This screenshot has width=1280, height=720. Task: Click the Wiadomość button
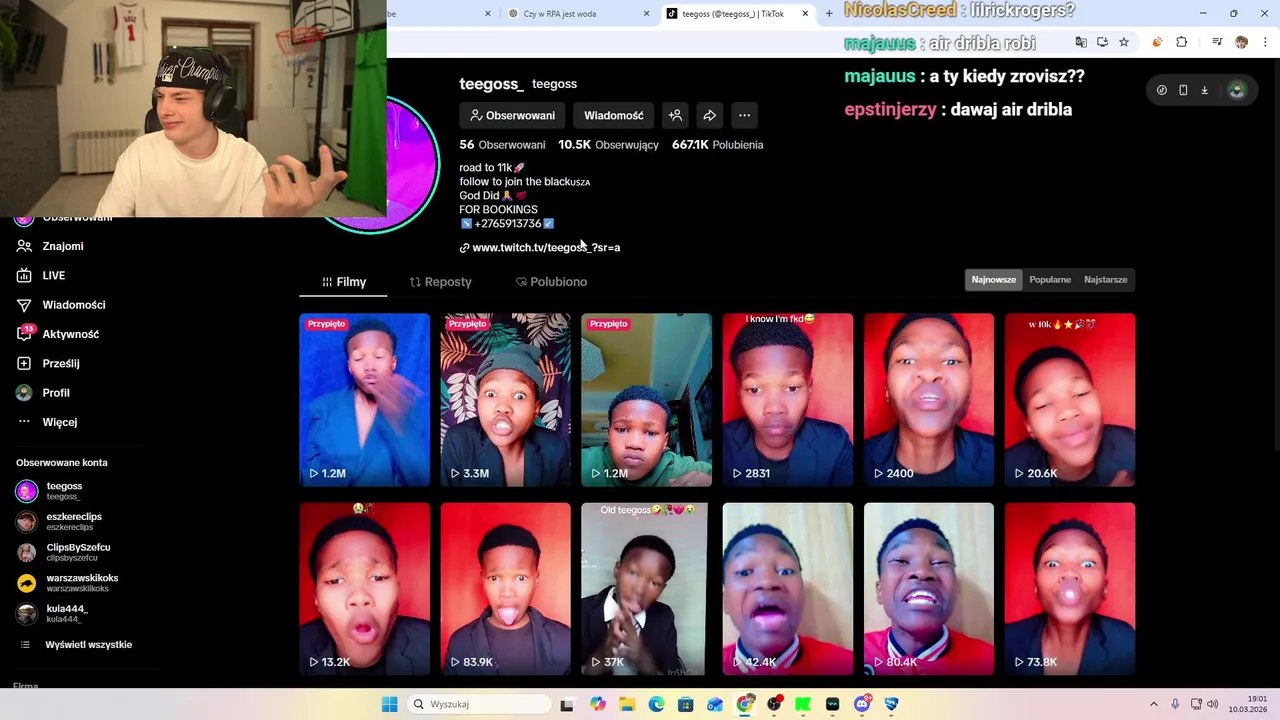tap(614, 115)
